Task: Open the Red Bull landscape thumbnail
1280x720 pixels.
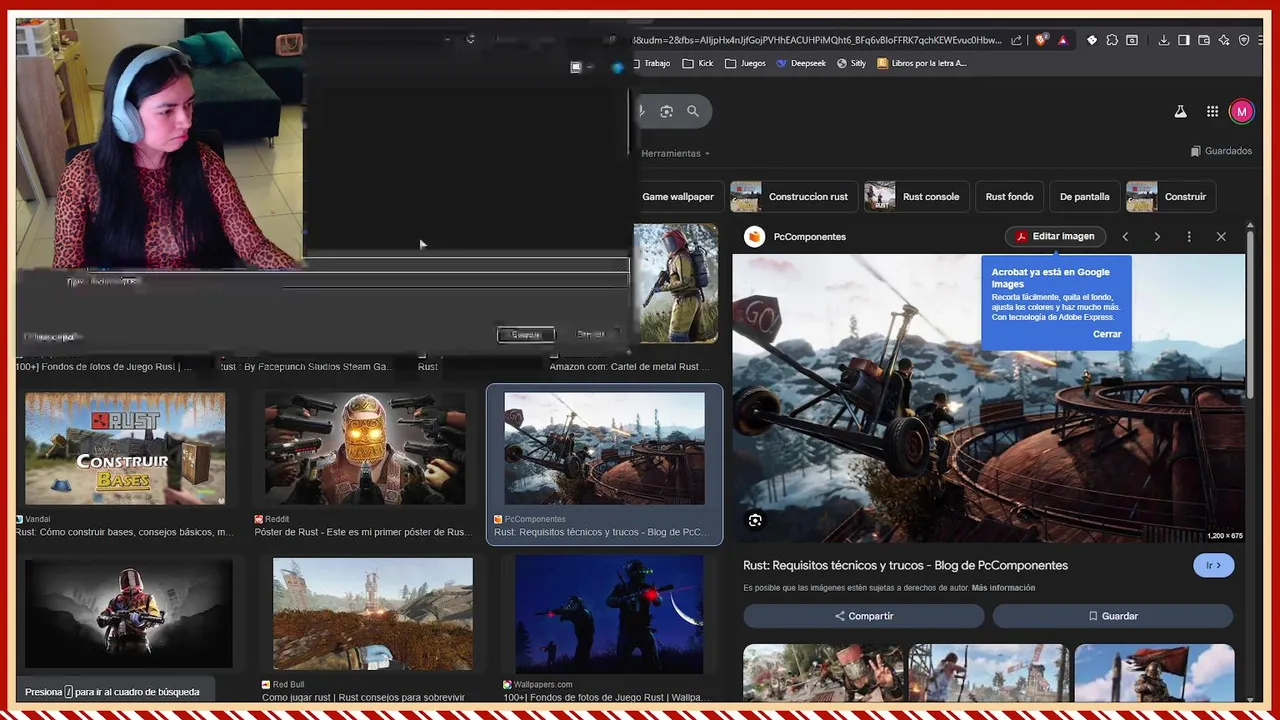Action: [x=373, y=614]
